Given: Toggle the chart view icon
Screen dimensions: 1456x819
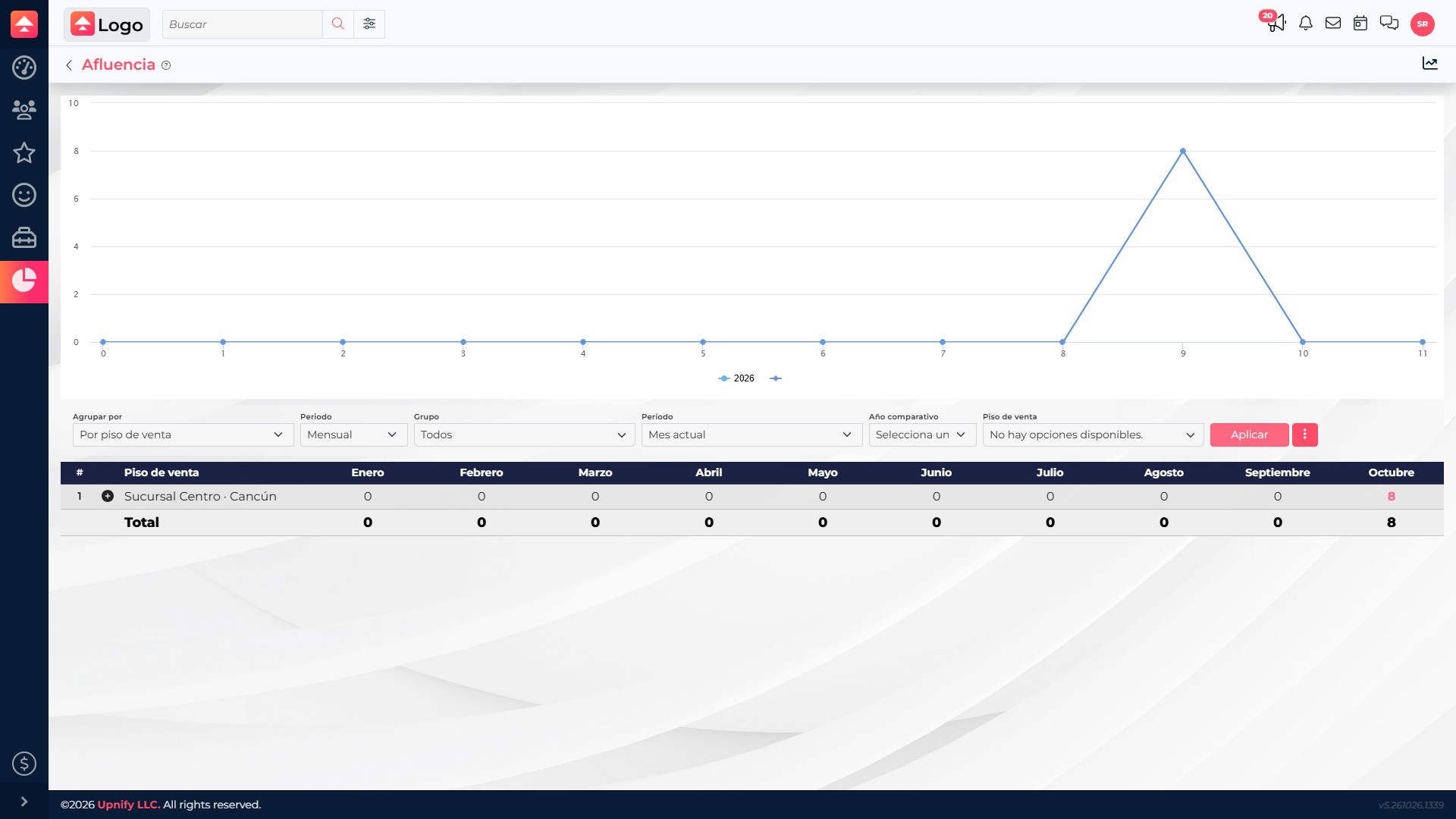Looking at the screenshot, I should (x=1430, y=64).
